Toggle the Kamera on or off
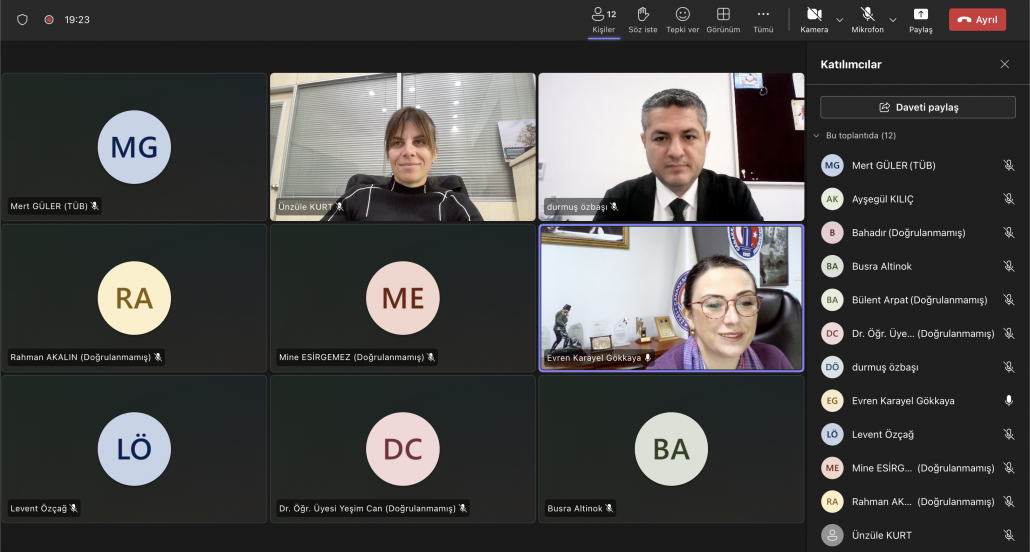Viewport: 1030px width, 552px height. [x=814, y=15]
